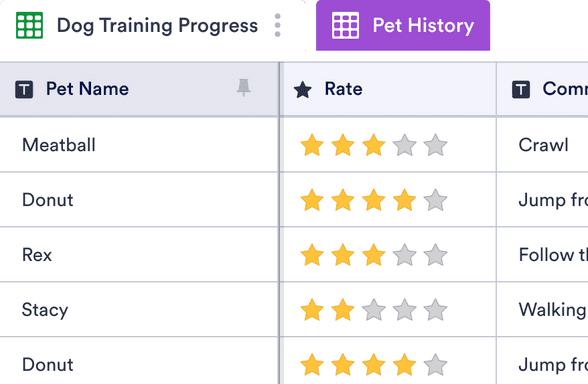Select the Rex pet name cell
The height and width of the screenshot is (384, 588).
point(139,255)
